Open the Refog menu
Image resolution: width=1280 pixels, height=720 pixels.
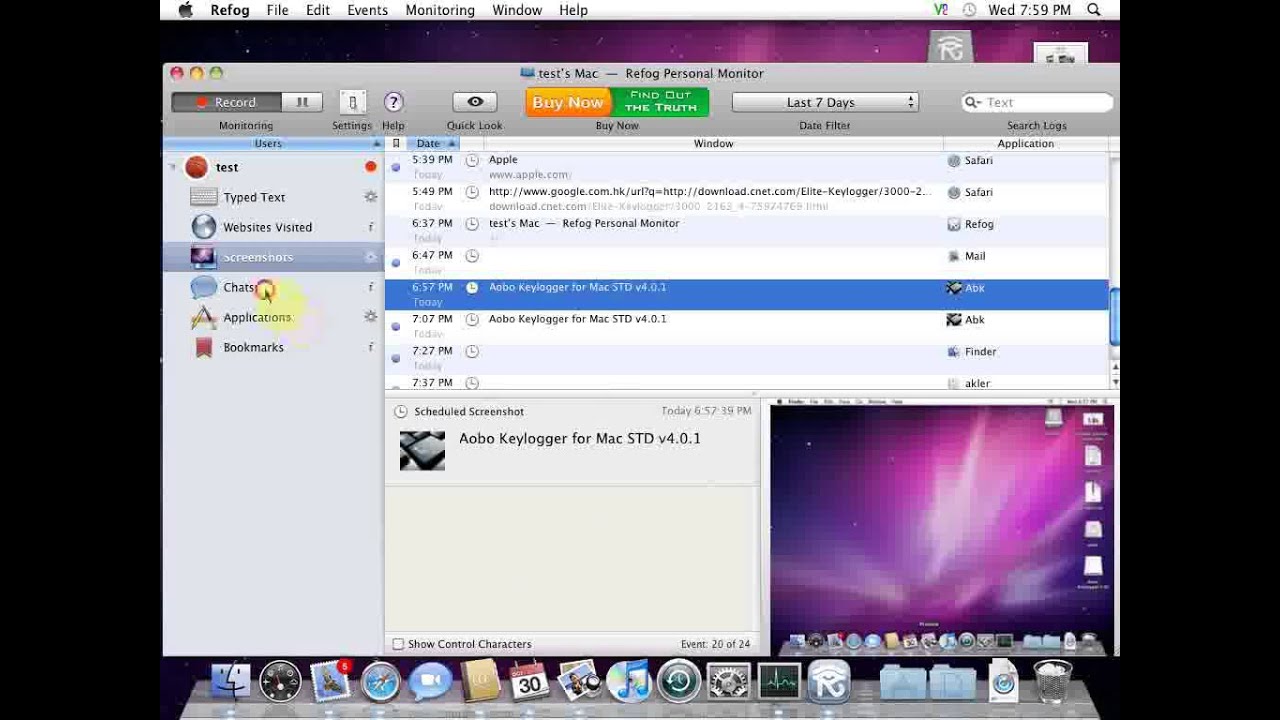tap(230, 10)
